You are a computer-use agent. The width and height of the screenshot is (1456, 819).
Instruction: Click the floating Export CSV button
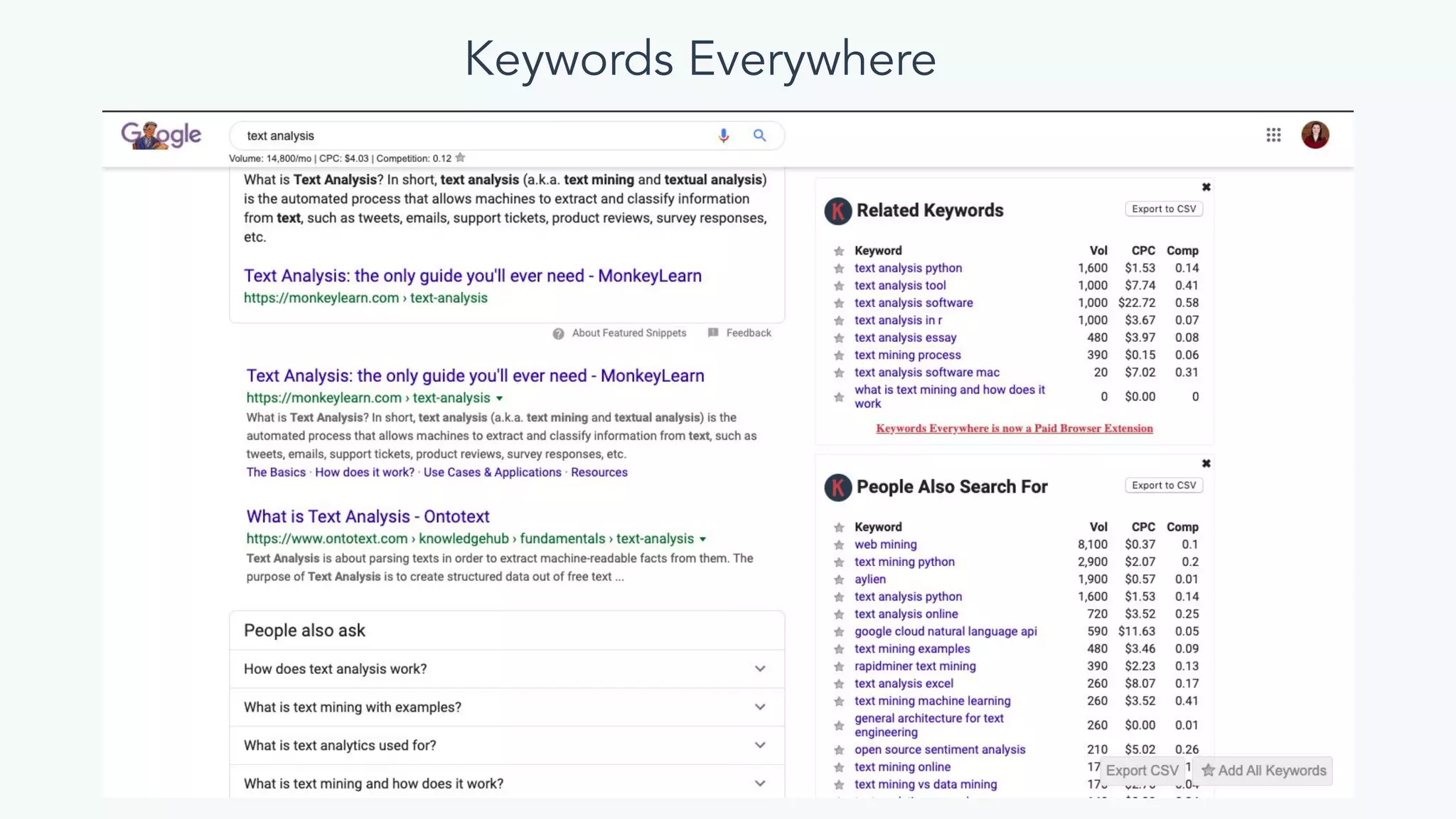pos(1142,771)
